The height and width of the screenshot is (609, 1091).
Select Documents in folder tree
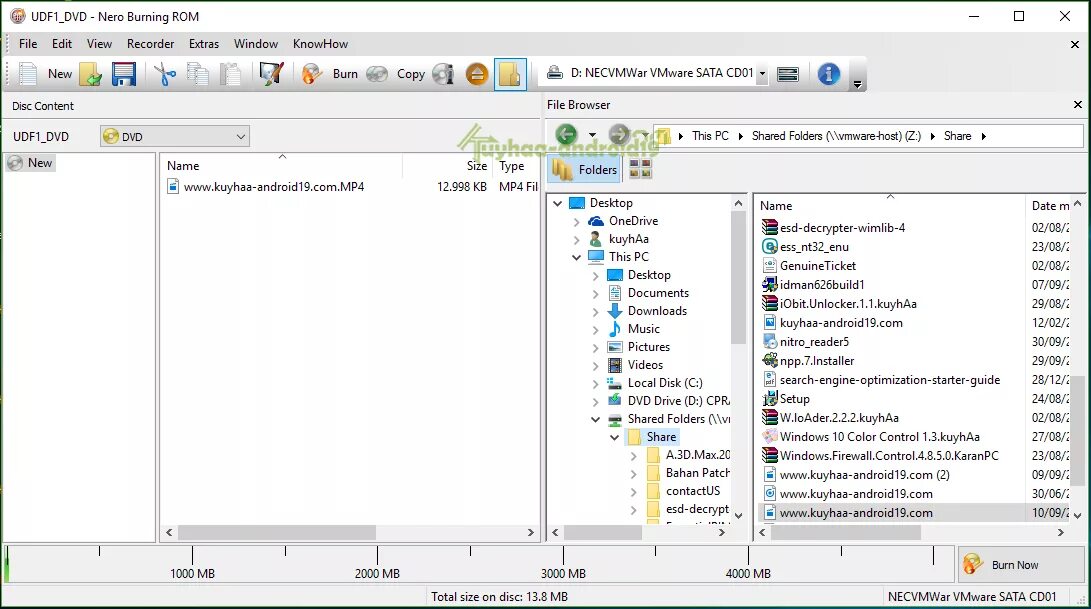pos(658,293)
